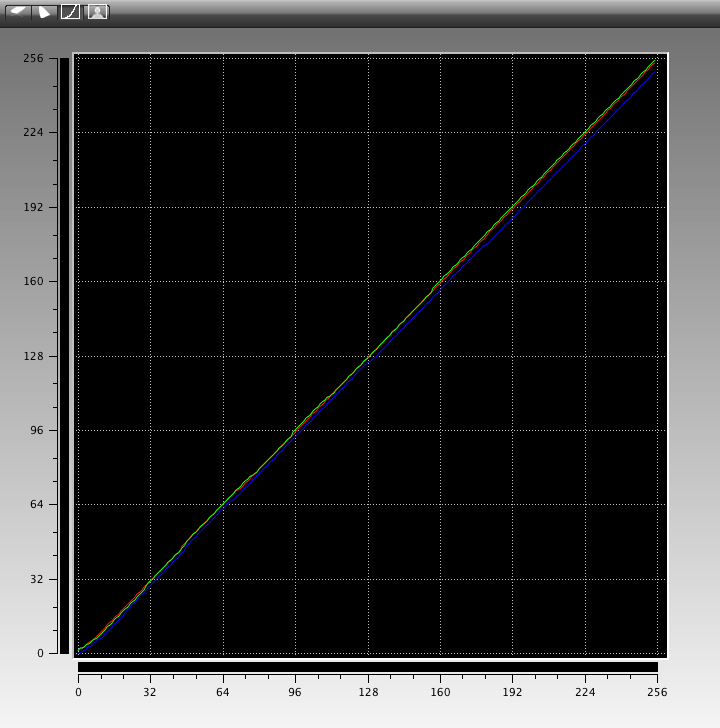Click the 32 label on the vertical axis

coord(36,579)
